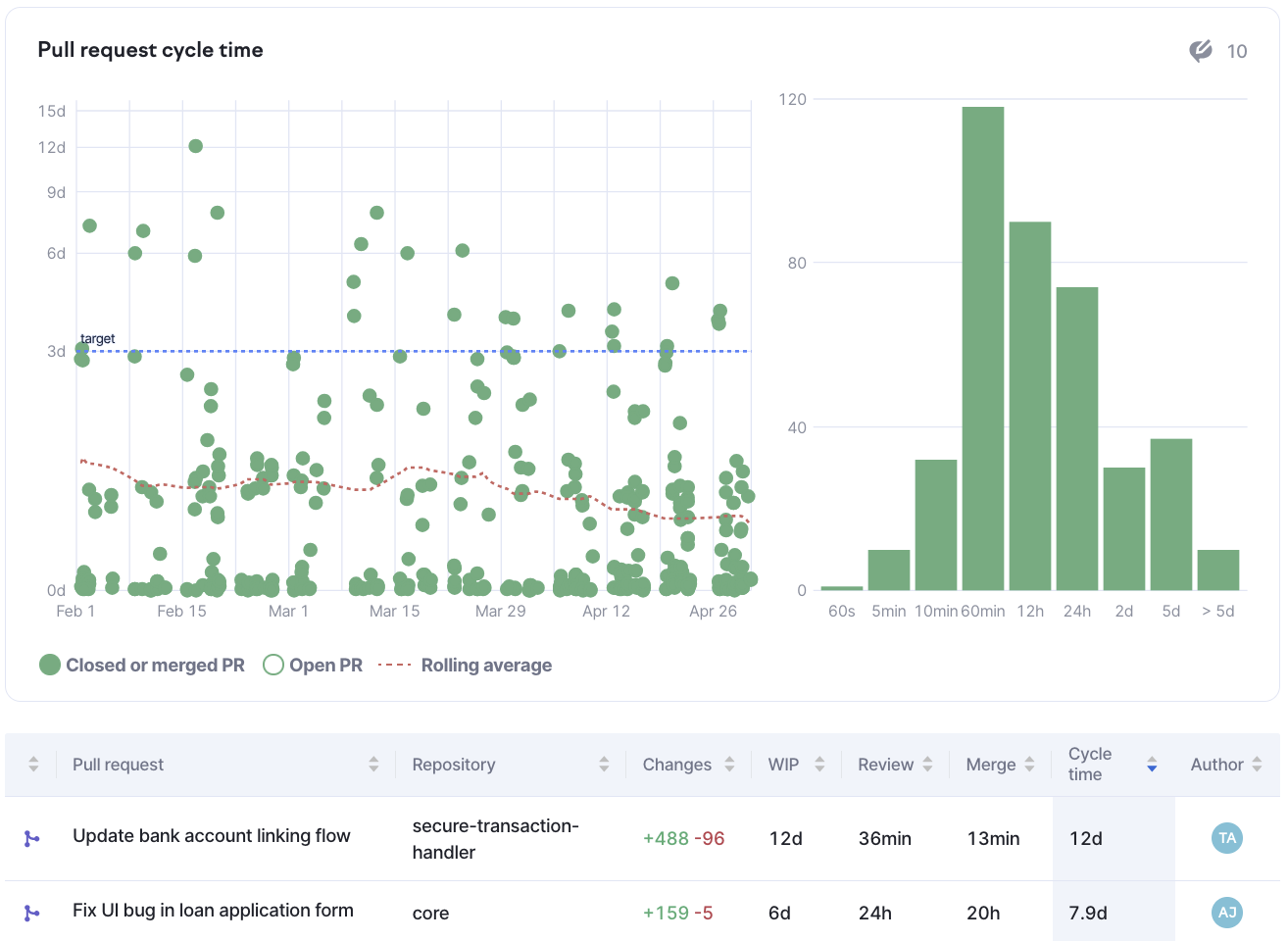Sort by the leftmost column sort arrows
Image resolution: width=1288 pixels, height=941 pixels.
click(x=33, y=765)
